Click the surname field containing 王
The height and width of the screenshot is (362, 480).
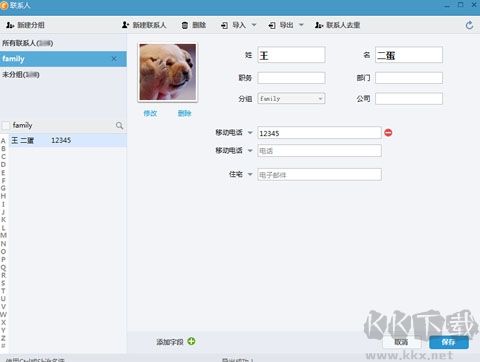291,55
